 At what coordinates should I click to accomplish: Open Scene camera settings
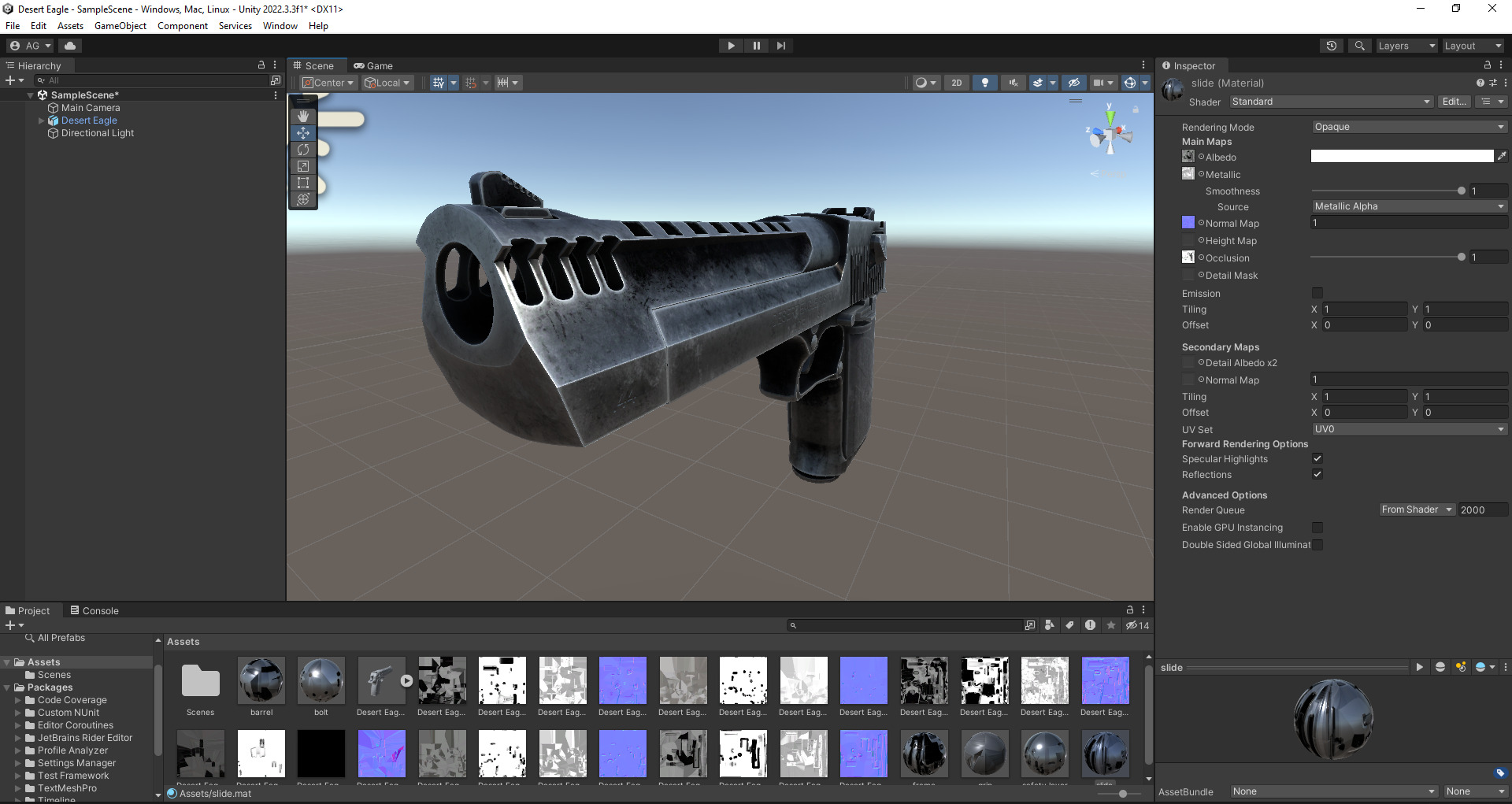[x=1102, y=83]
